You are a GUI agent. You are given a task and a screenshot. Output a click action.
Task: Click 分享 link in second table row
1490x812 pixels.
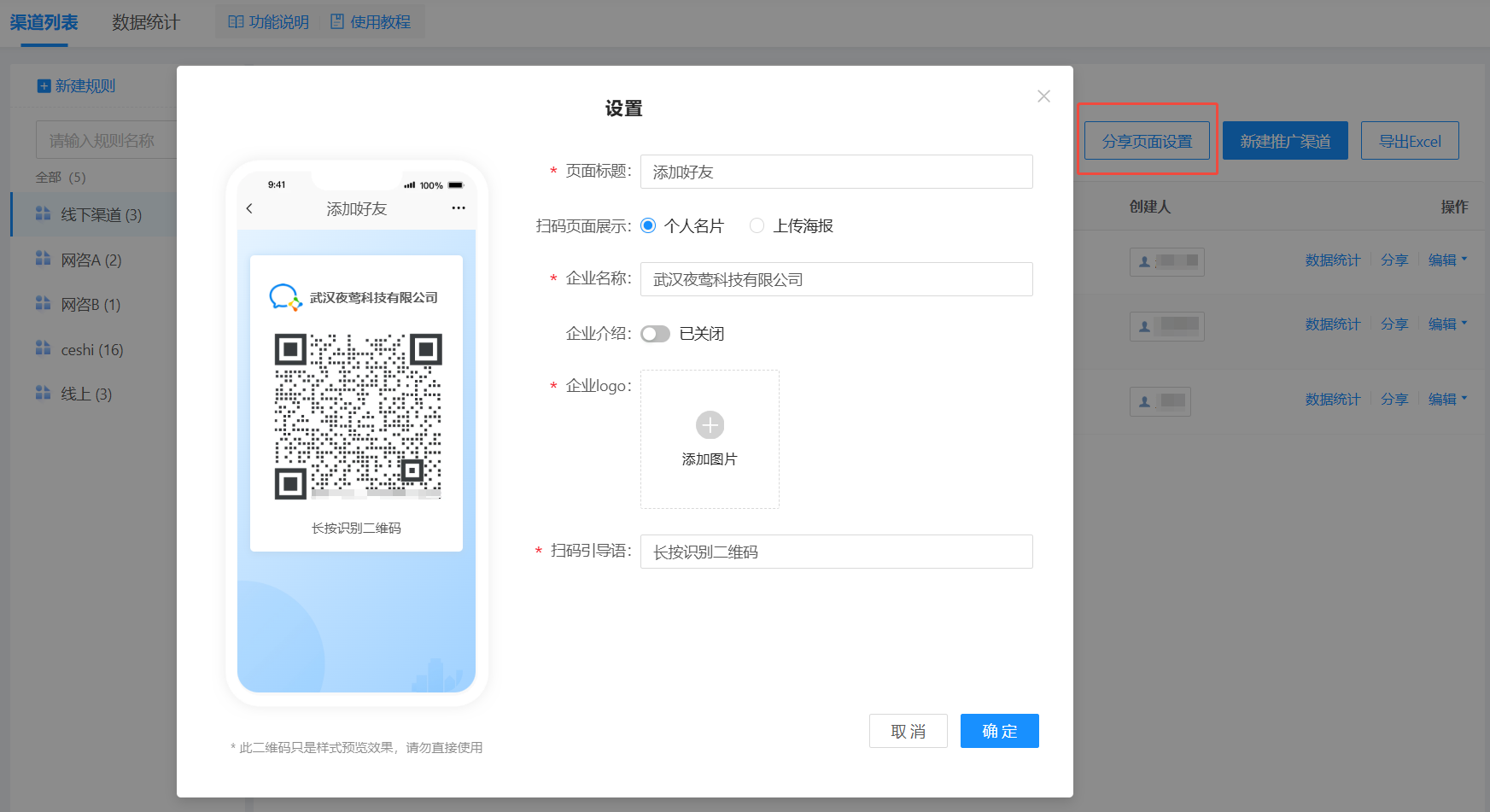(x=1394, y=324)
